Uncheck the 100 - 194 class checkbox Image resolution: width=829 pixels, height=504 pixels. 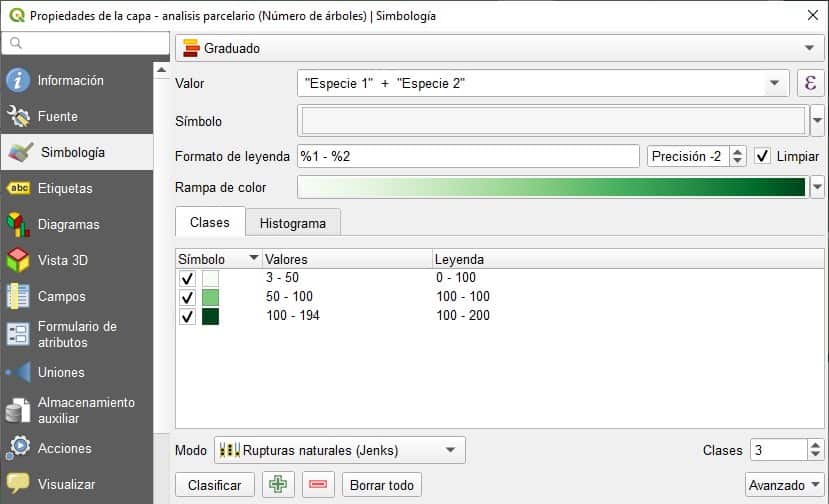(x=187, y=317)
